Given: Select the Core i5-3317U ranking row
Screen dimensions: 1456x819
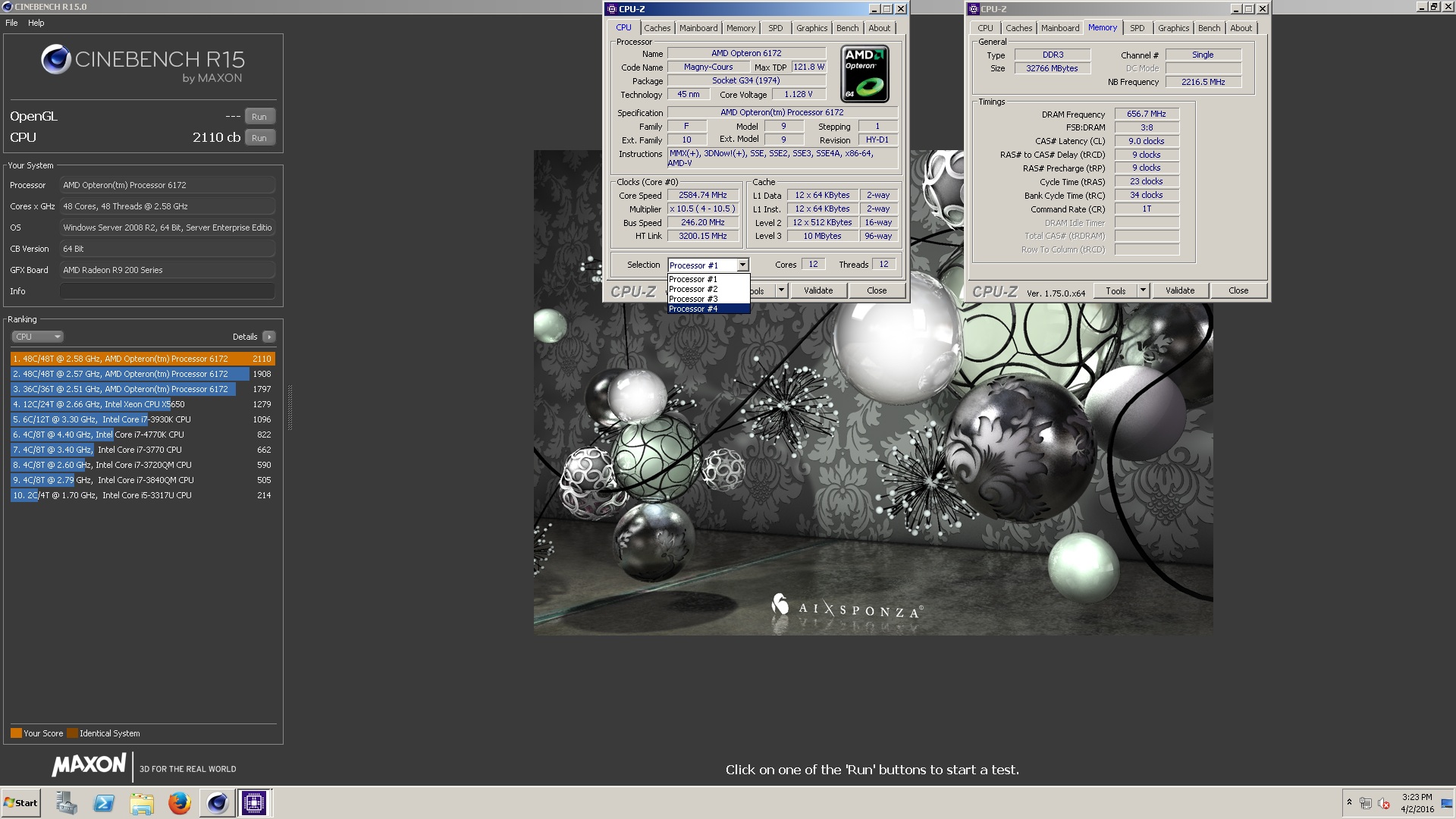Looking at the screenshot, I should [x=143, y=495].
